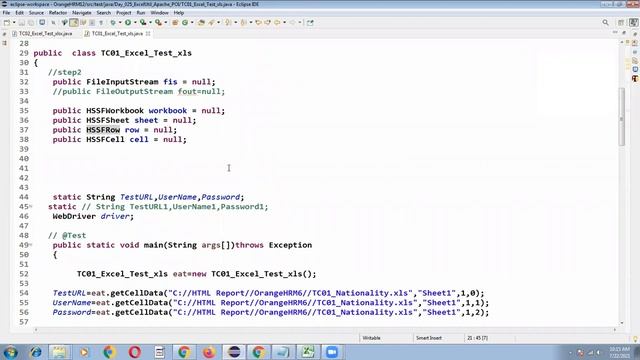This screenshot has width=640, height=360.
Task: Collapse the code fold at line 45
Action: click(31, 207)
